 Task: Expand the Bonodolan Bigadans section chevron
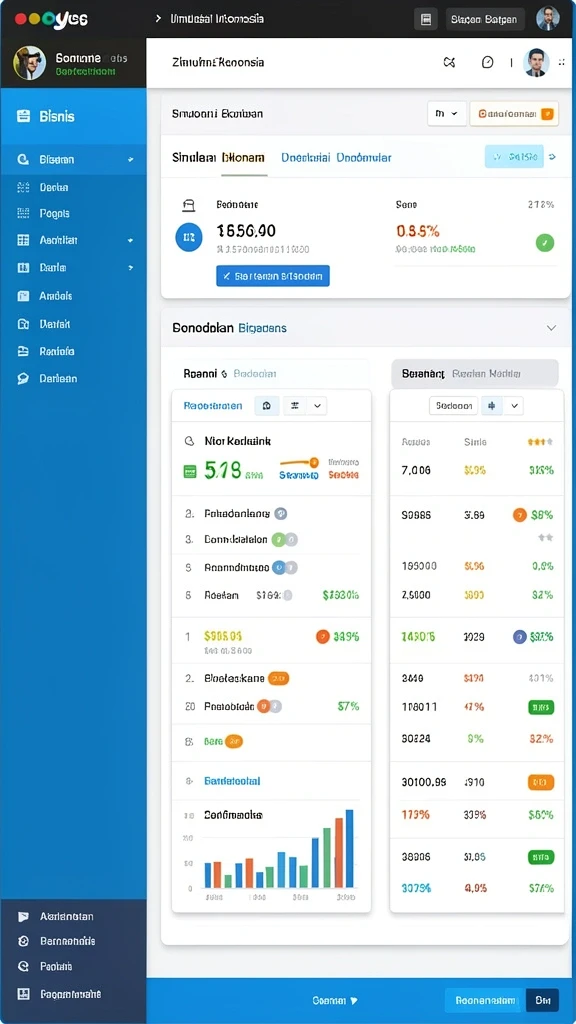coord(551,328)
